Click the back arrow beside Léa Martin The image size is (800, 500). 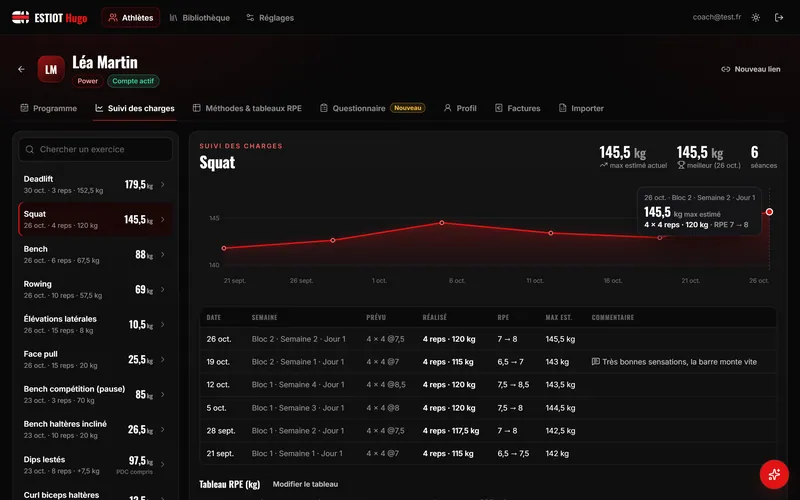click(x=21, y=69)
